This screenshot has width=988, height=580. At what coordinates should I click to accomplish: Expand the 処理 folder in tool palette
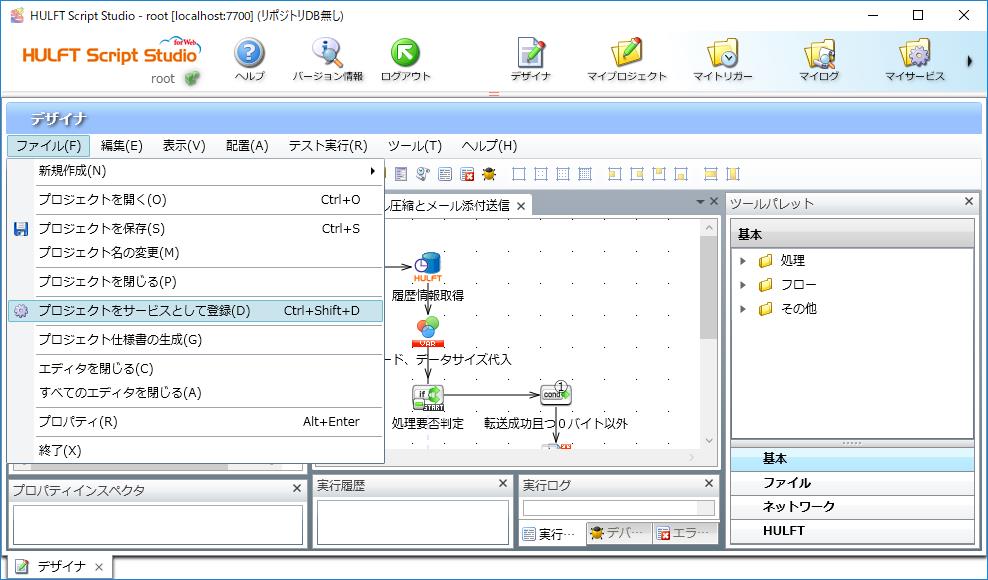[743, 261]
